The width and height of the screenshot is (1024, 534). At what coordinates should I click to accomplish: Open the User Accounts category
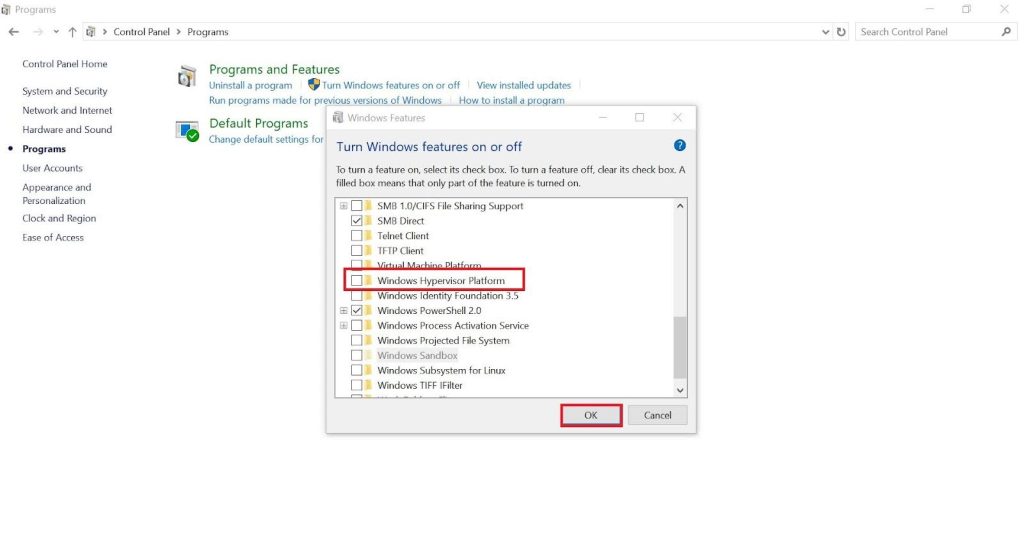52,168
